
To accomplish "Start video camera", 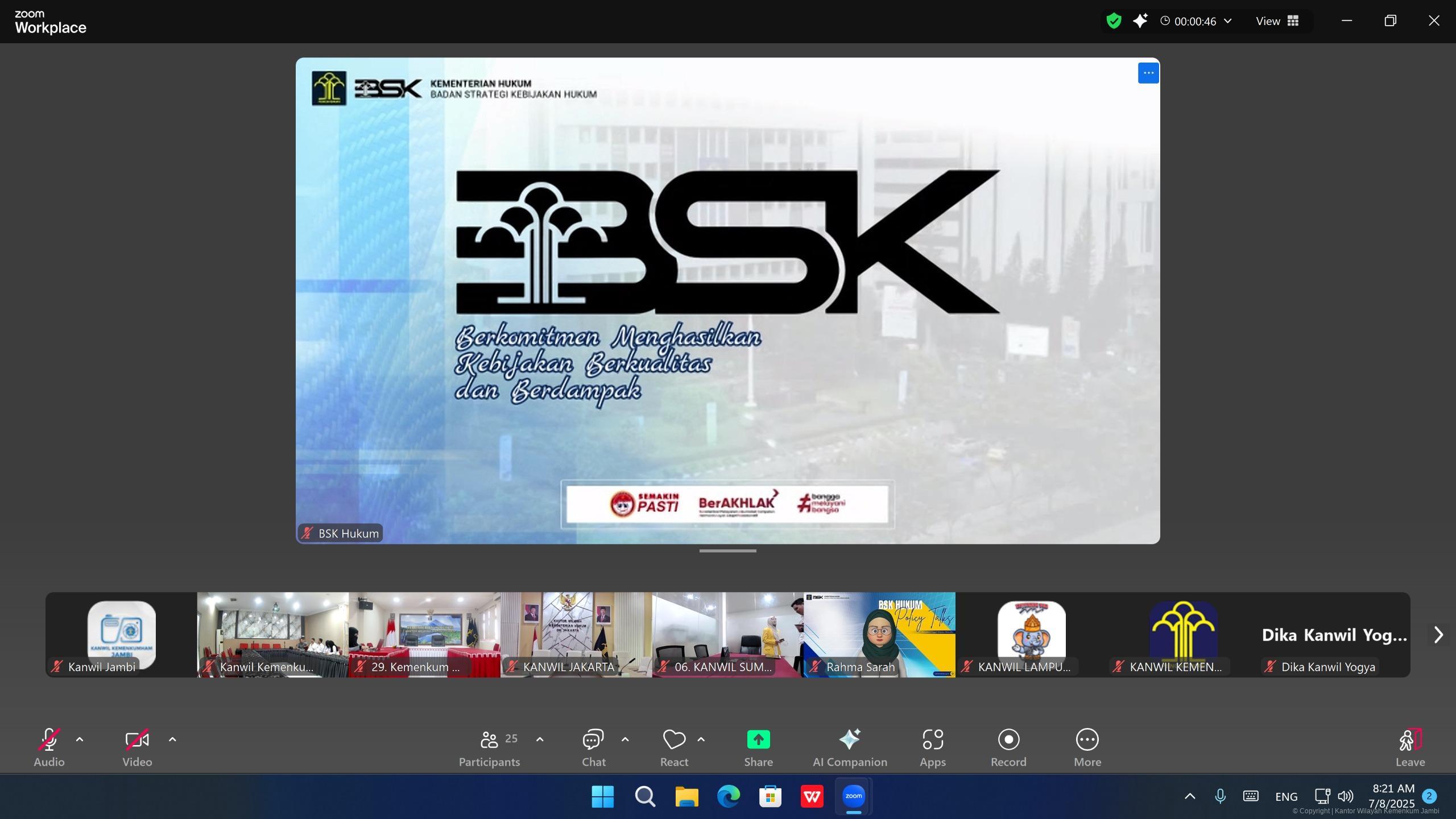I will click(137, 748).
